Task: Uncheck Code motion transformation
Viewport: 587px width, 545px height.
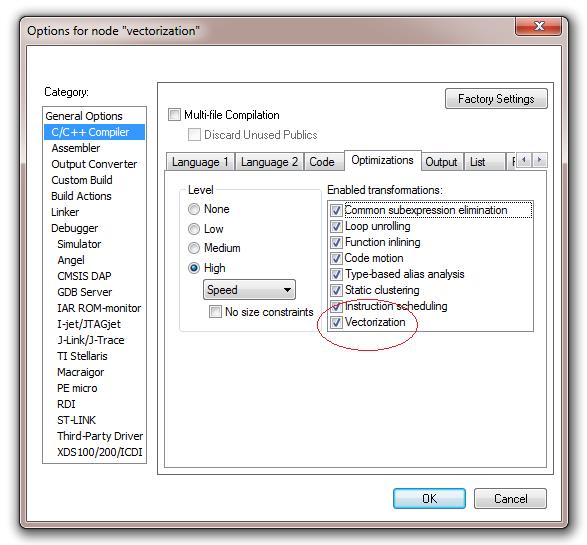Action: pos(336,258)
